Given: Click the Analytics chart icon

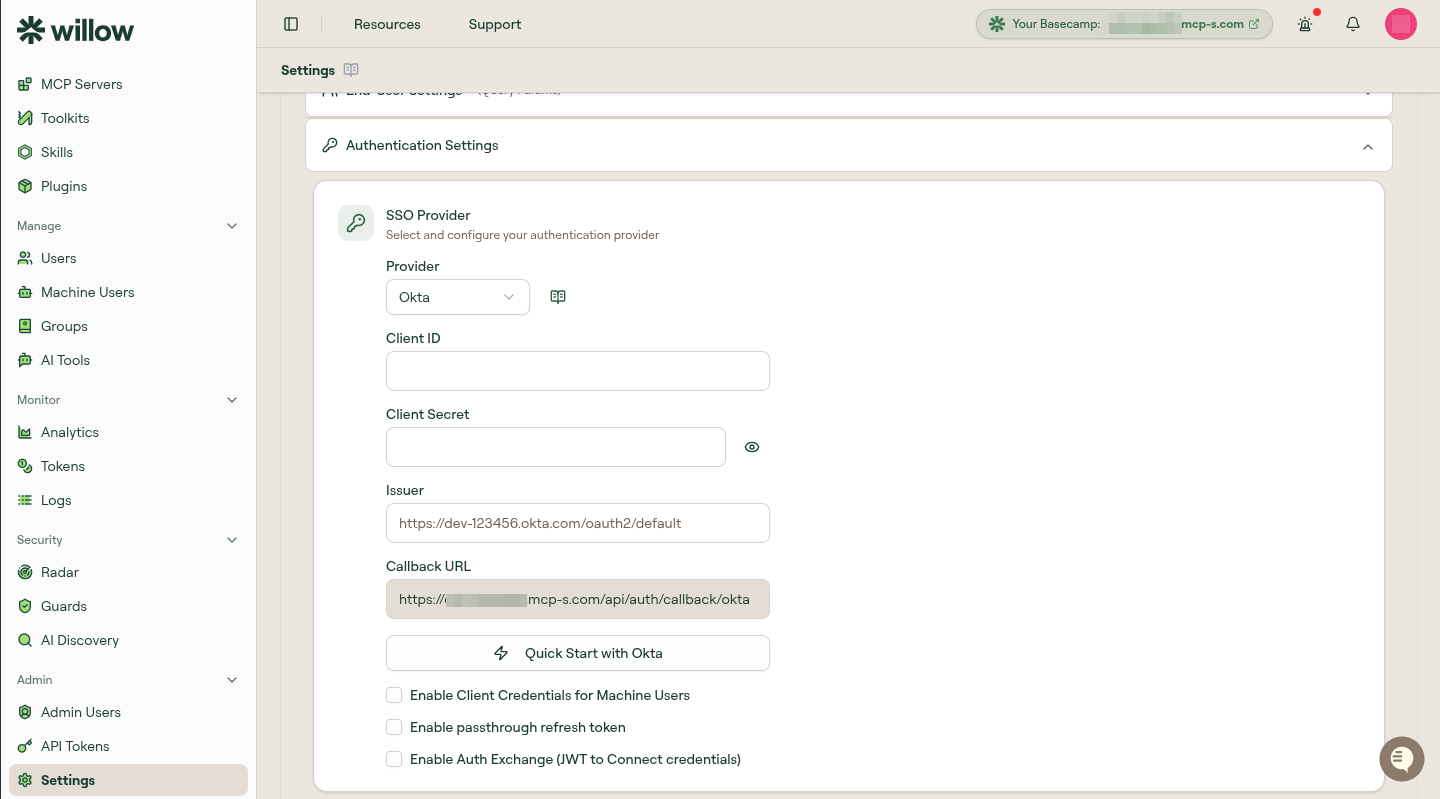Looking at the screenshot, I should pyautogui.click(x=25, y=432).
